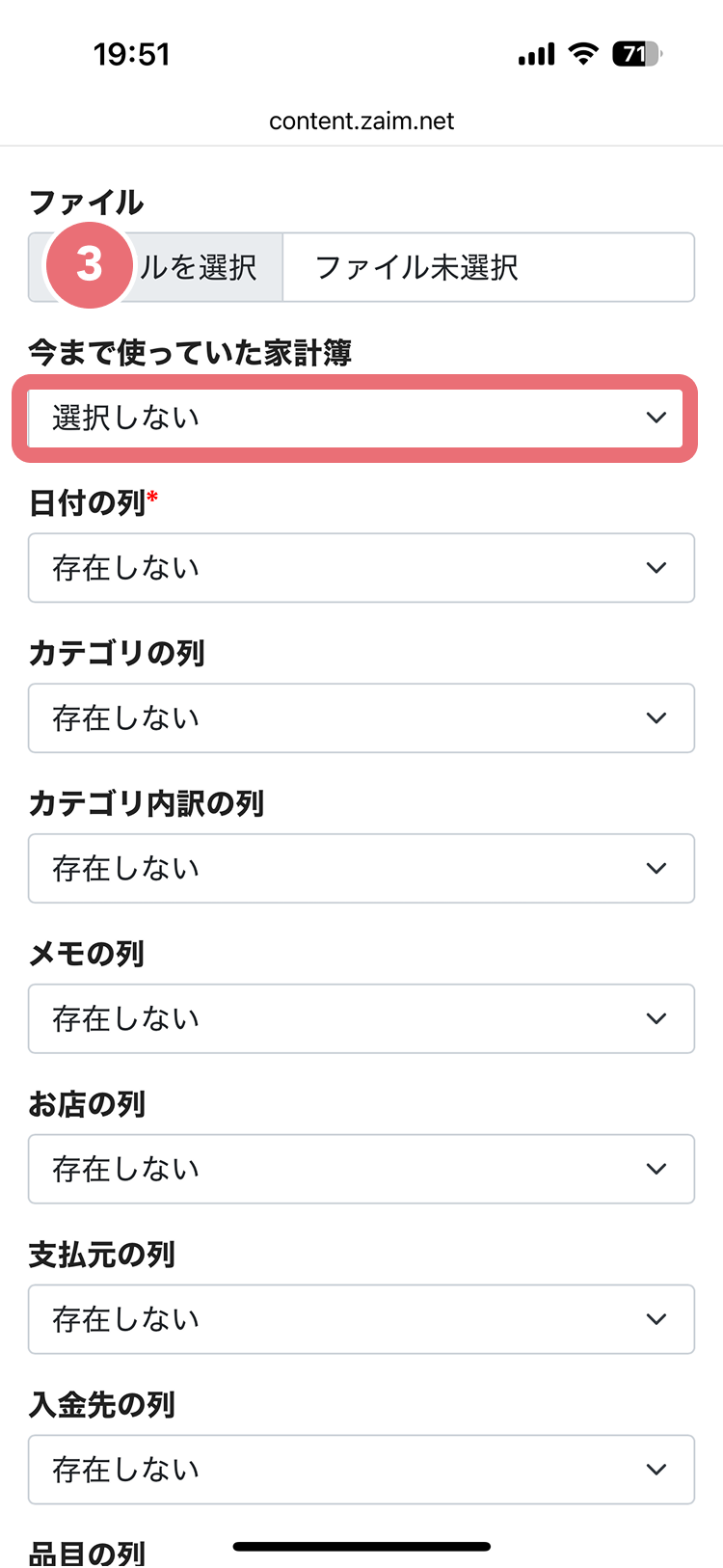Click the ファイルを選択 button
723x1568 pixels.
click(x=155, y=267)
